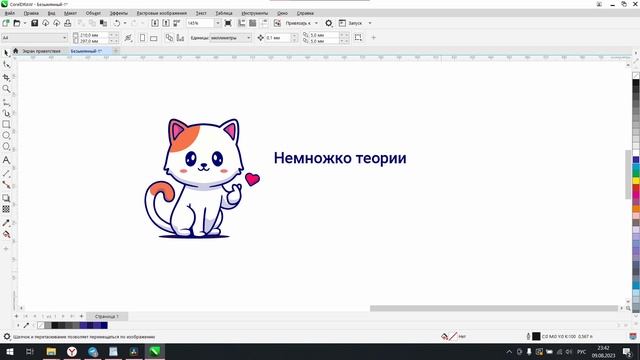Open Telegram from the taskbar
Viewport: 640px width, 360px height.
pos(93,351)
